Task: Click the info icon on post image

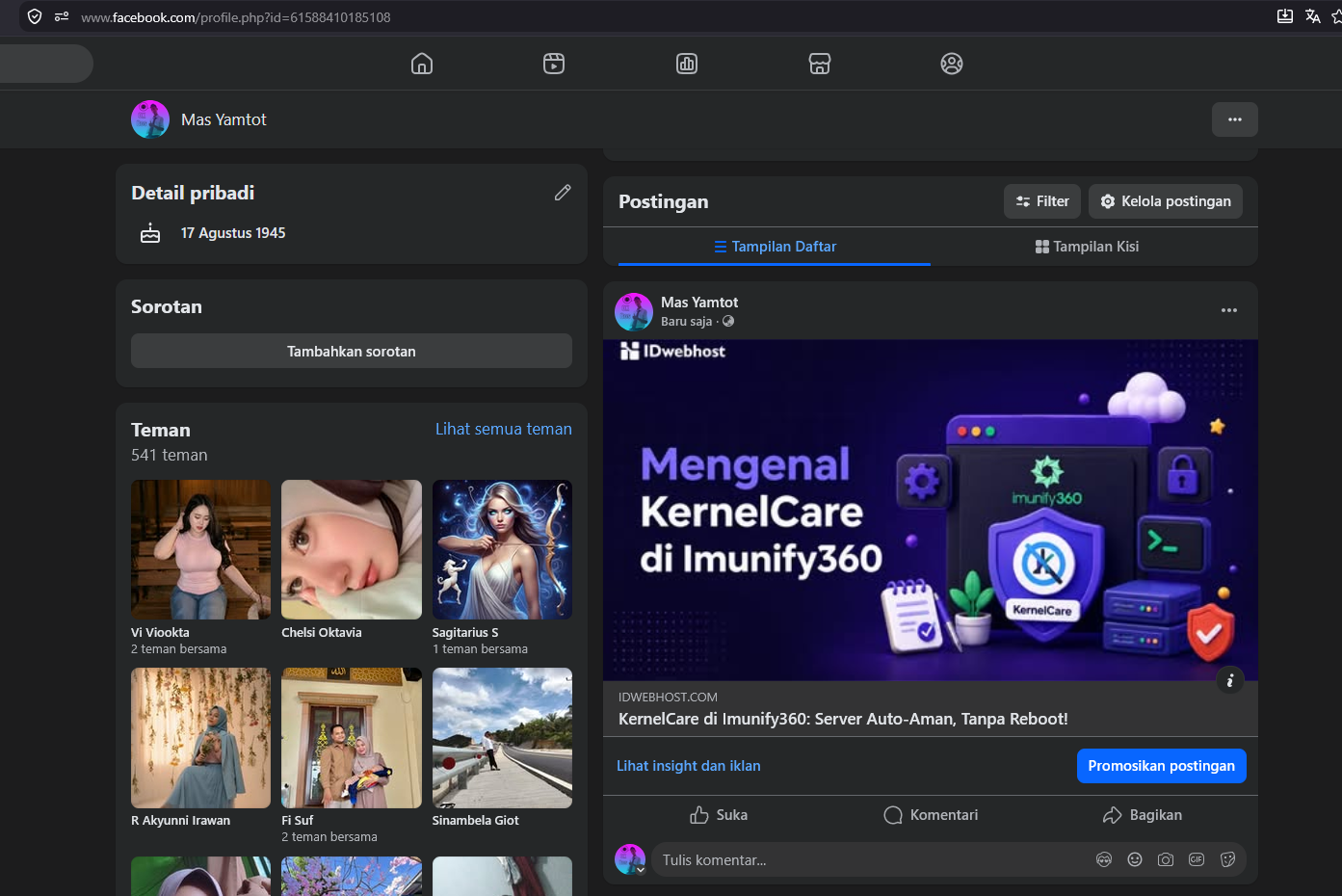Action: coord(1230,680)
